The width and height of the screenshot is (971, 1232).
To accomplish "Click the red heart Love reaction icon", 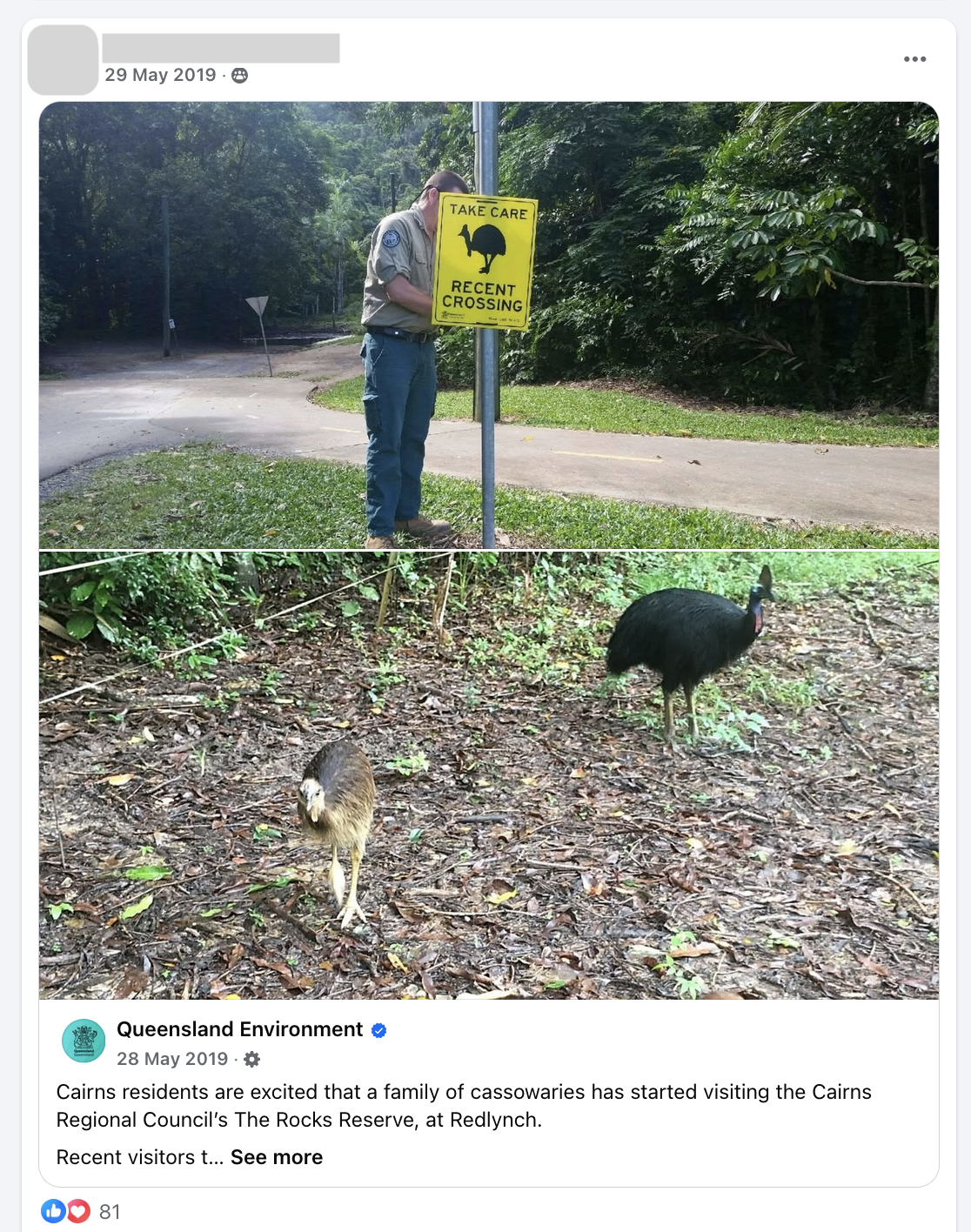I will point(78,1211).
